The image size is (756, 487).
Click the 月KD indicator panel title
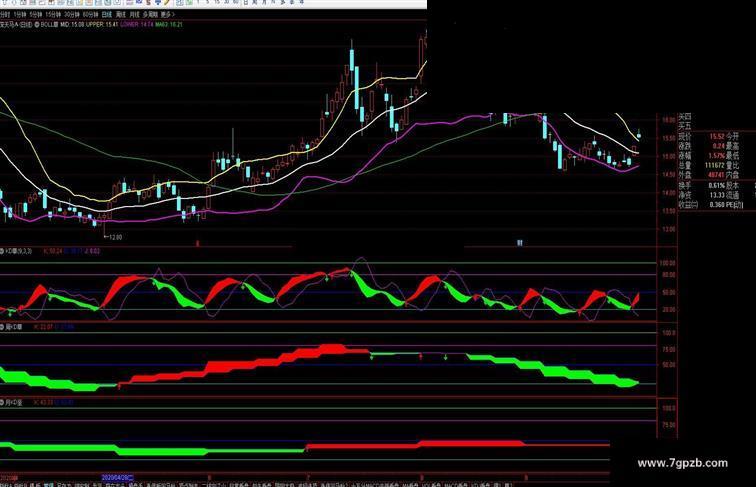14,402
